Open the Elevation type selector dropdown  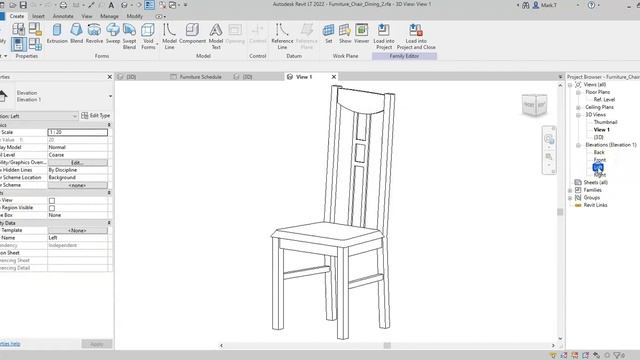[x=110, y=96]
